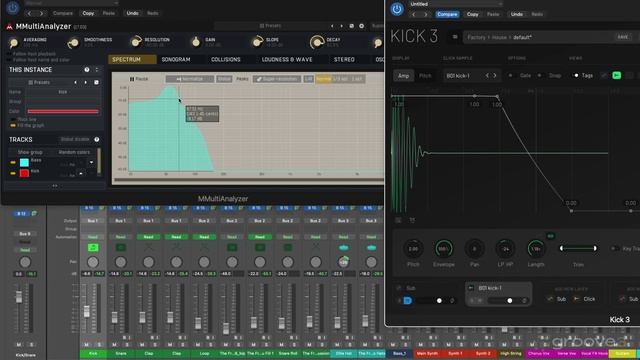Image resolution: width=640 pixels, height=360 pixels.
Task: Go to previous preset in Kick 3 header
Action: point(413,14)
